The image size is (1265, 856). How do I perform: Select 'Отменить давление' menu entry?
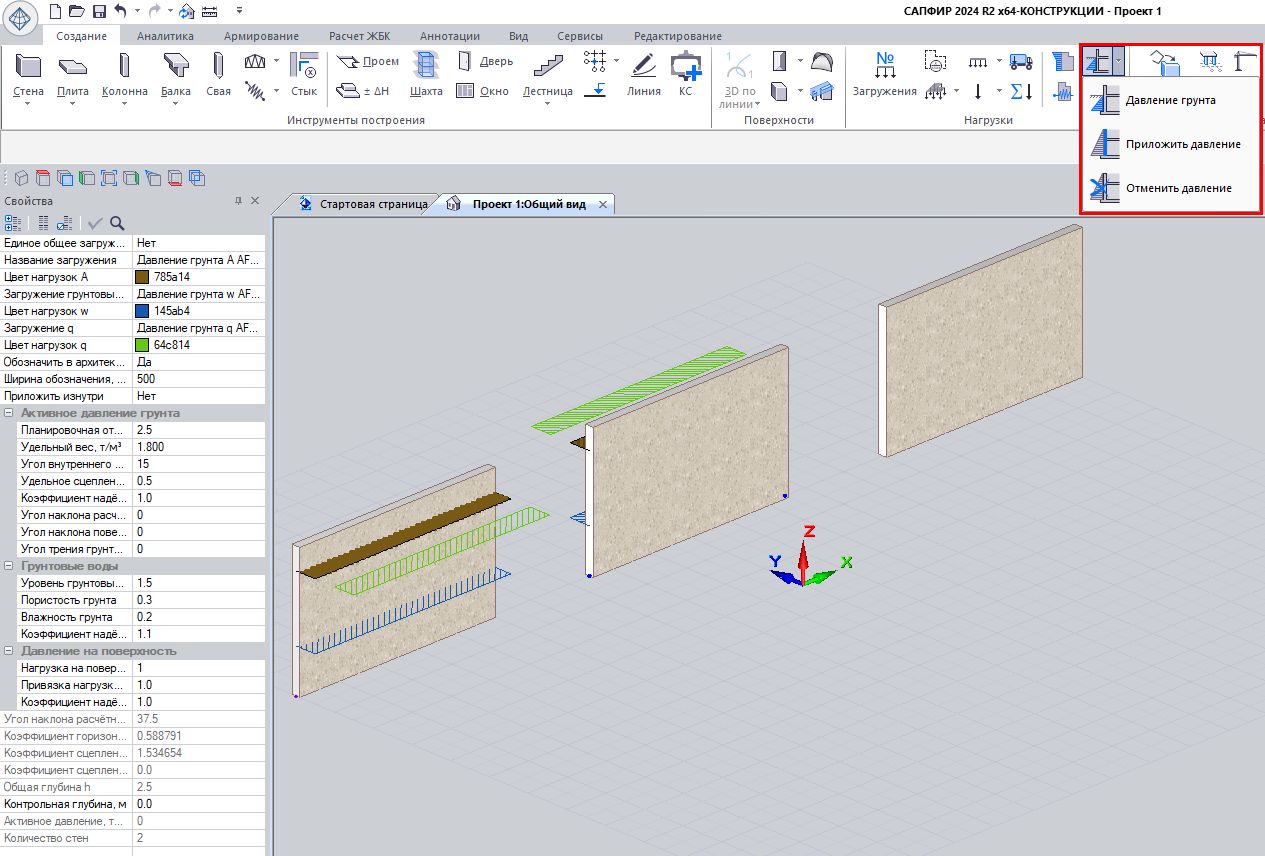coord(1178,188)
